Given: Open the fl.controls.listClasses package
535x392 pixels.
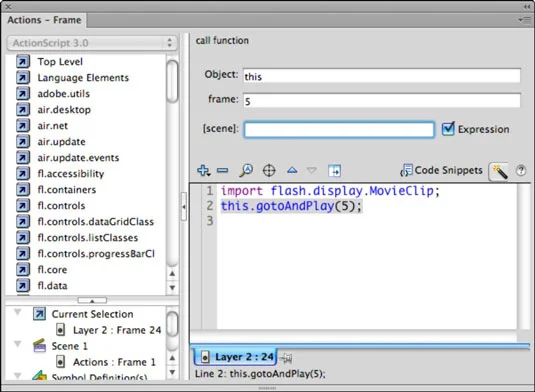Looking at the screenshot, I should [x=88, y=238].
